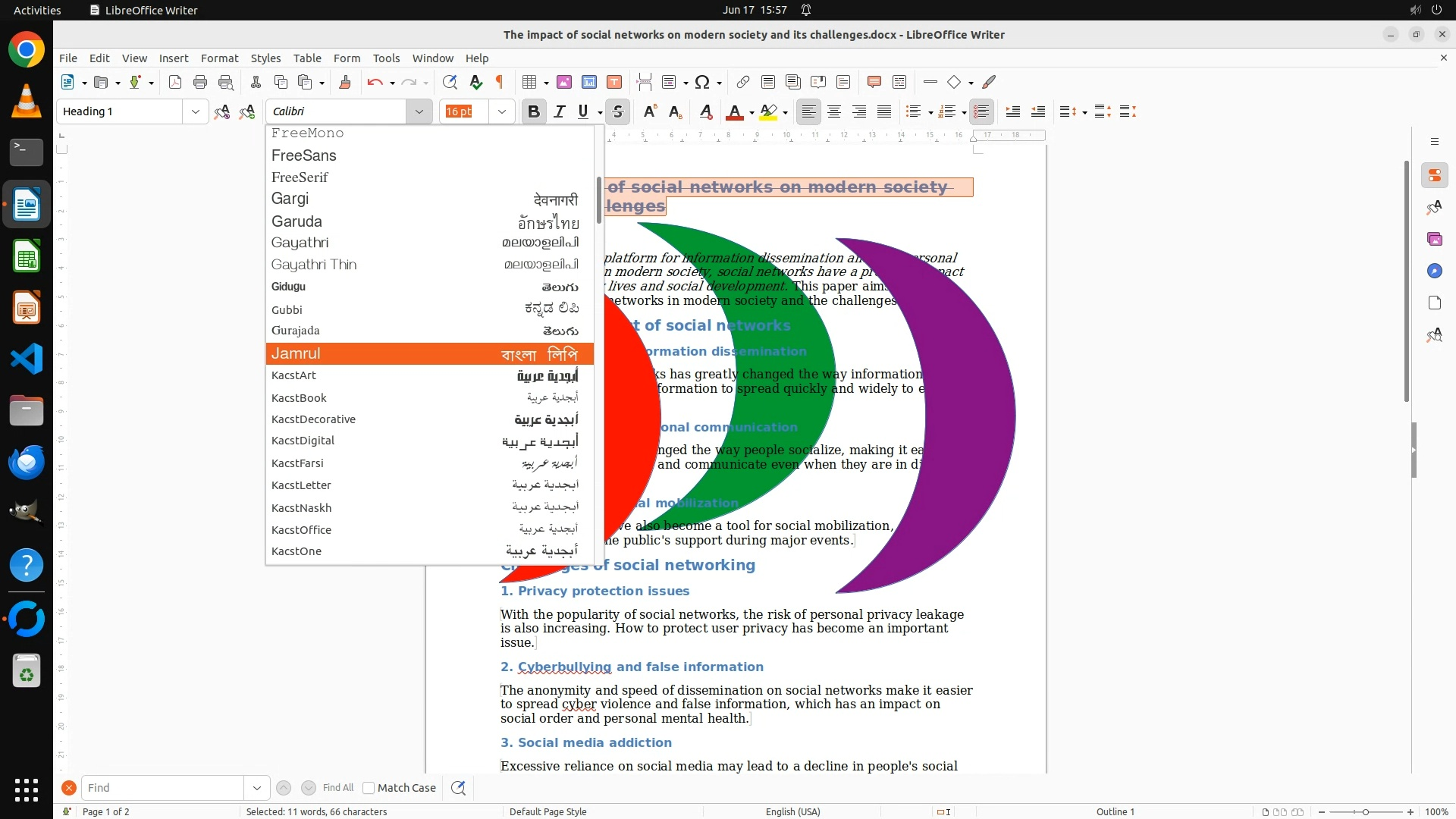
Task: Open the Format menu
Action: click(219, 58)
